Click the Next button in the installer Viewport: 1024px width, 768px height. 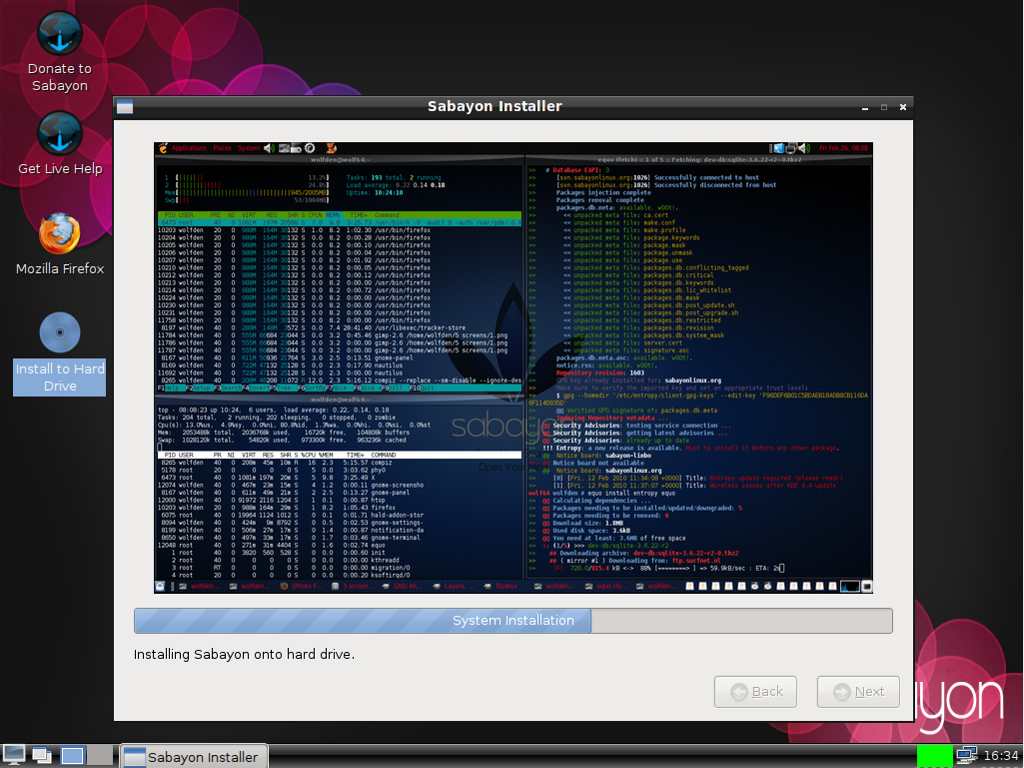pyautogui.click(x=858, y=692)
